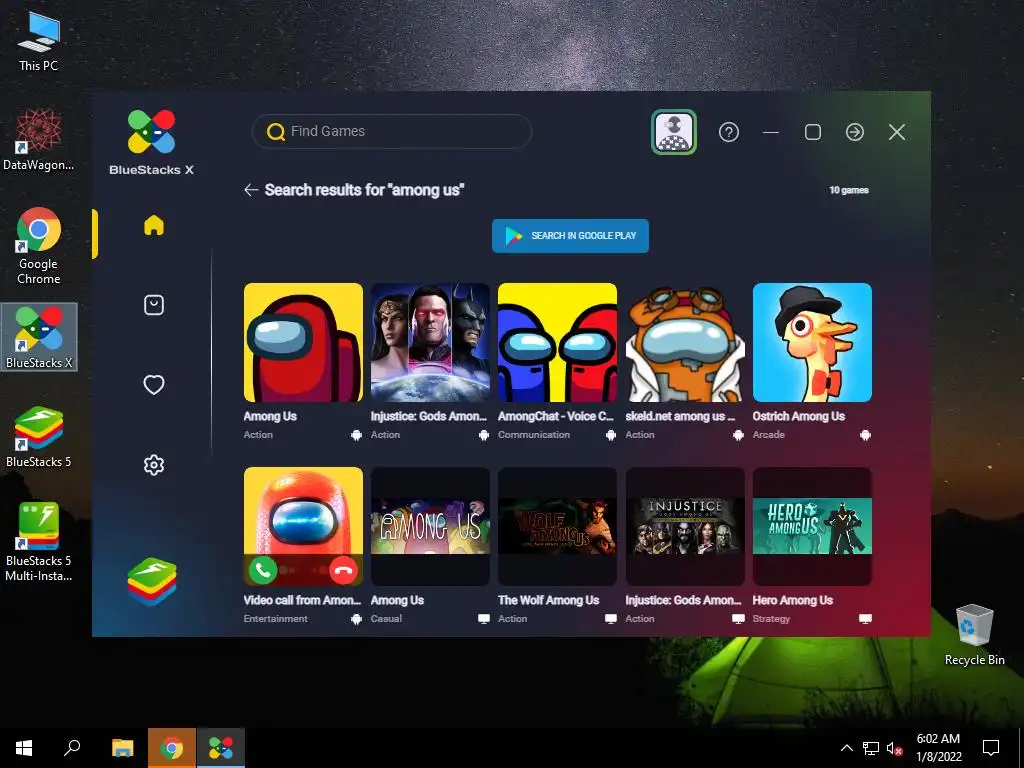
Task: Click the Android icon under Video call from Among Us
Action: (356, 619)
